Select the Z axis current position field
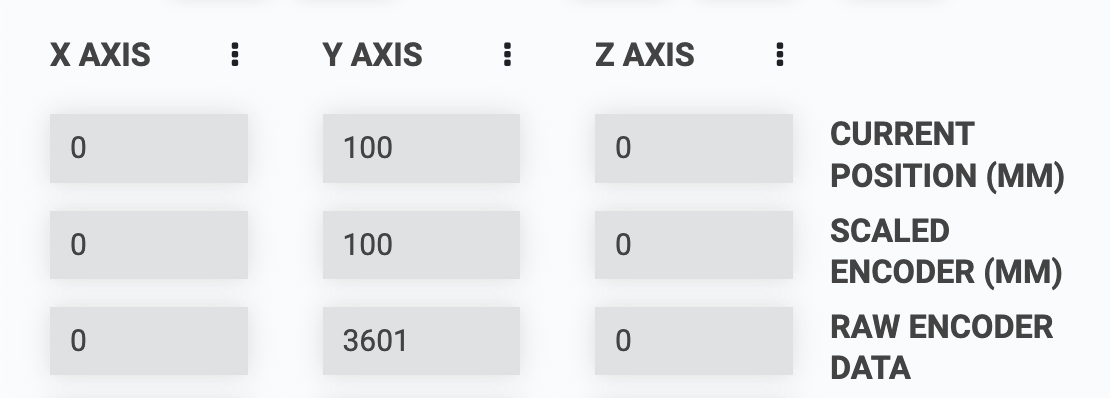The image size is (1110, 398). click(694, 148)
